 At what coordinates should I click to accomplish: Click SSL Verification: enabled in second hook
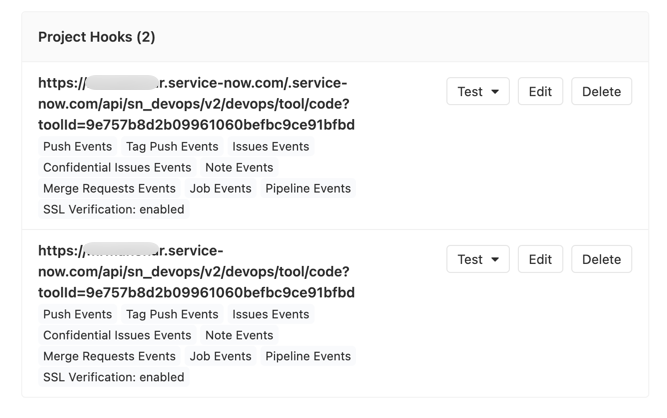coord(114,377)
